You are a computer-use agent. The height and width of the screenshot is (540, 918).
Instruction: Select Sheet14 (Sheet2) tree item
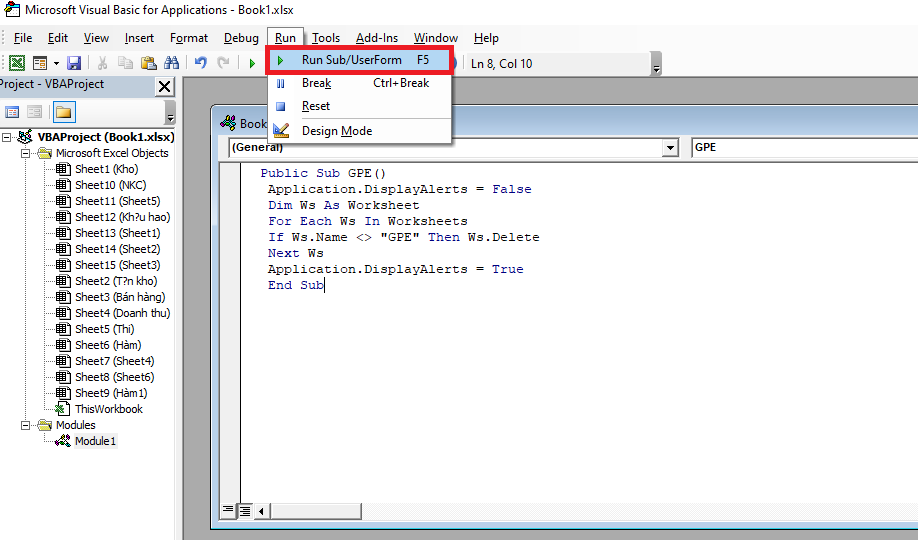click(x=118, y=250)
